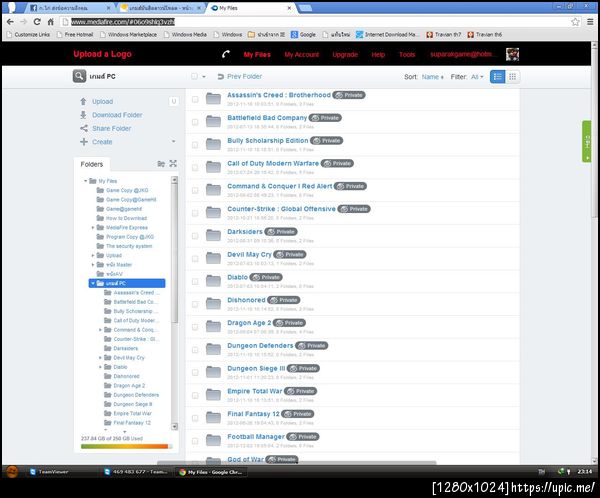
Task: Tick checkbox for Counter-Strike Global Offensive
Action: click(195, 213)
